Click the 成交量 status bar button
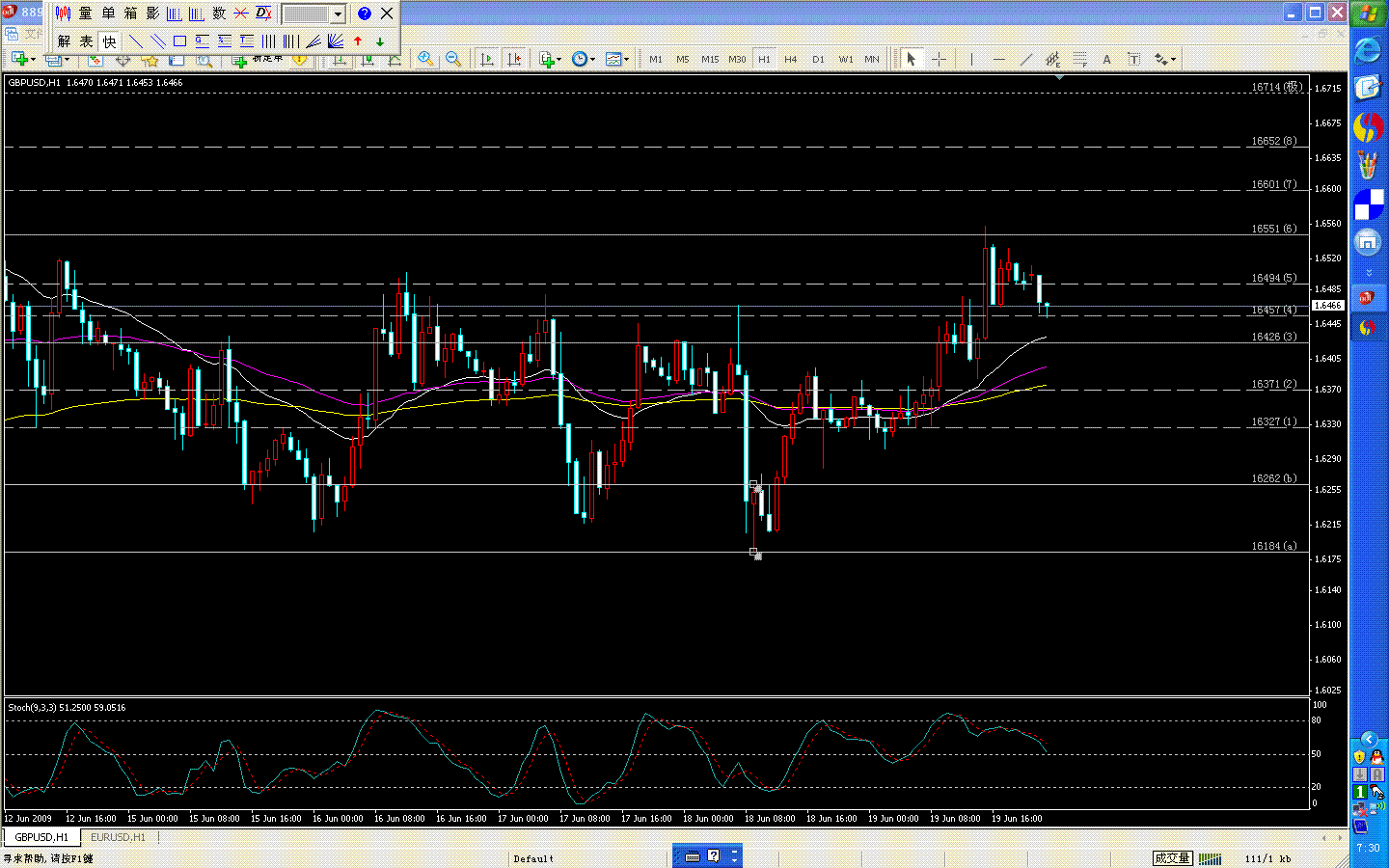 (x=1172, y=858)
